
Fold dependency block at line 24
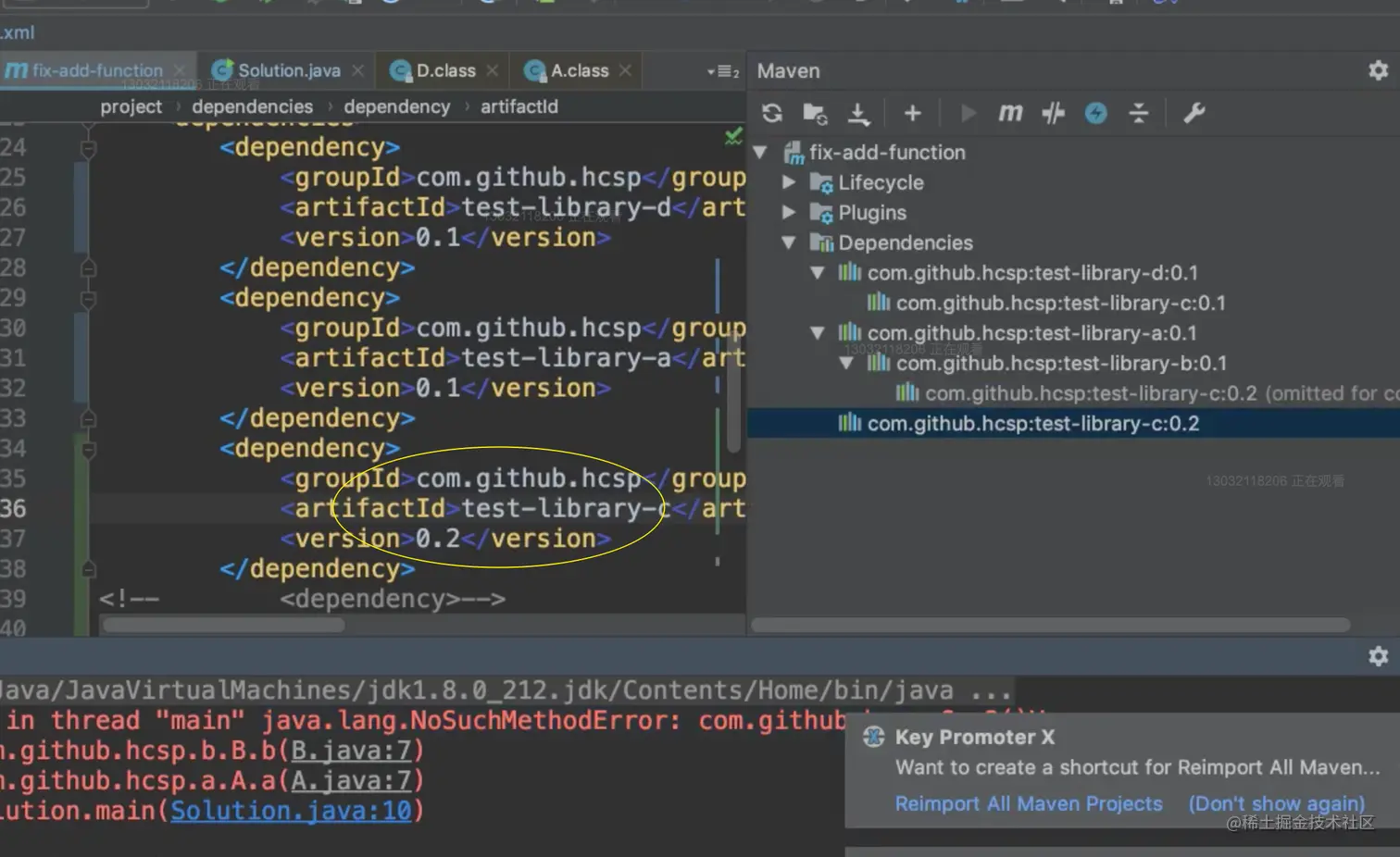[88, 148]
